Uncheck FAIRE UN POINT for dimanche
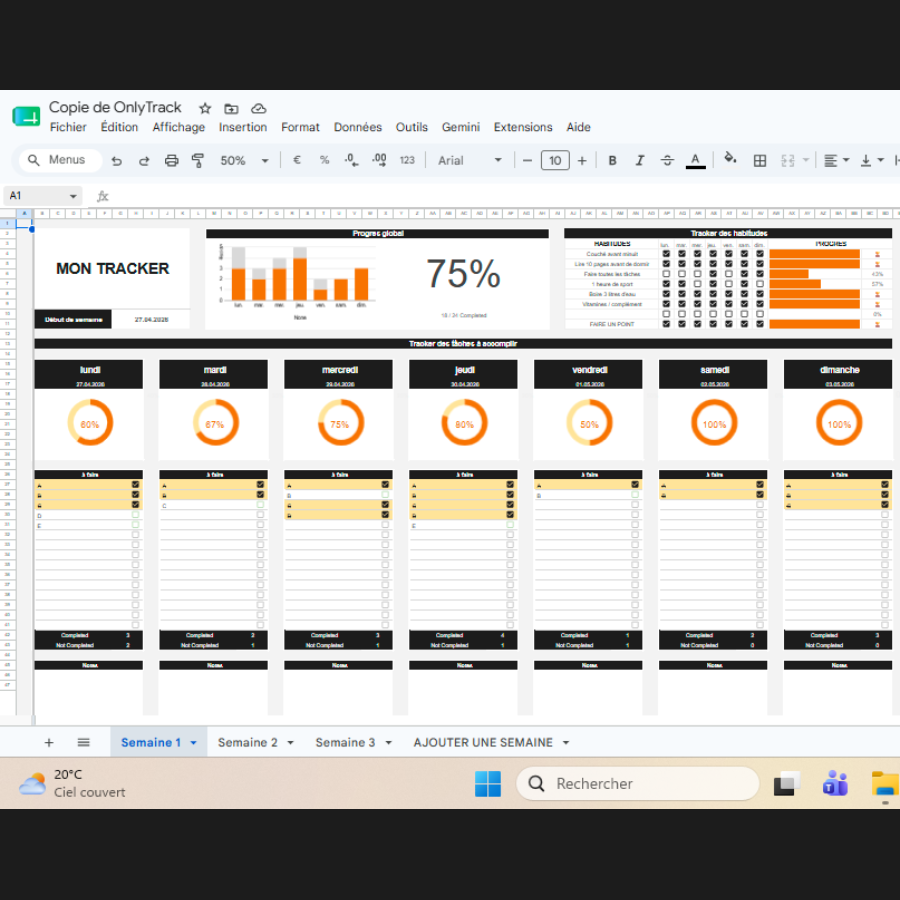 (x=760, y=324)
